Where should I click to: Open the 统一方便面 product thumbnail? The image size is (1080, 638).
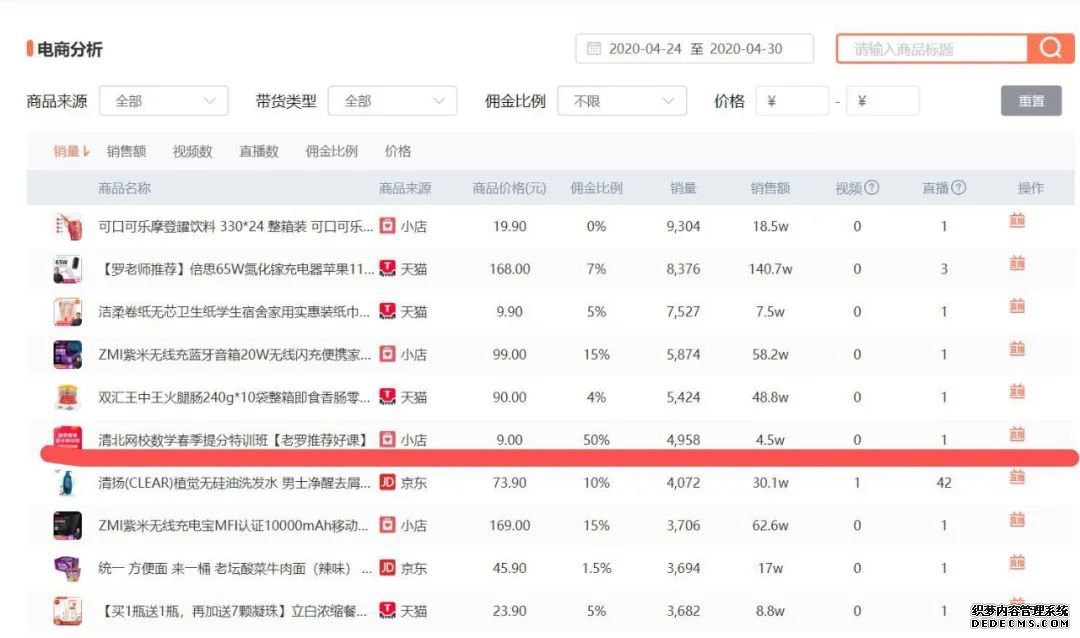tap(68, 568)
